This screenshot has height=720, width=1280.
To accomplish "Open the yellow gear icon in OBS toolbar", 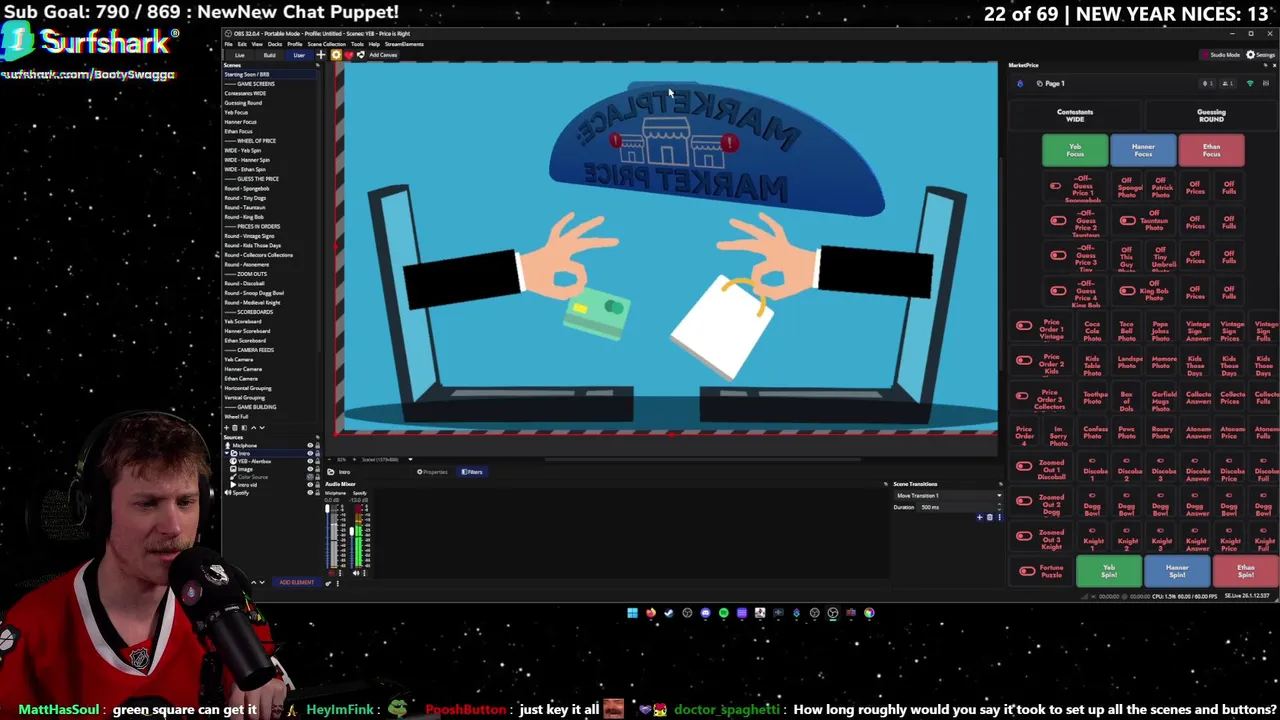I will (336, 55).
